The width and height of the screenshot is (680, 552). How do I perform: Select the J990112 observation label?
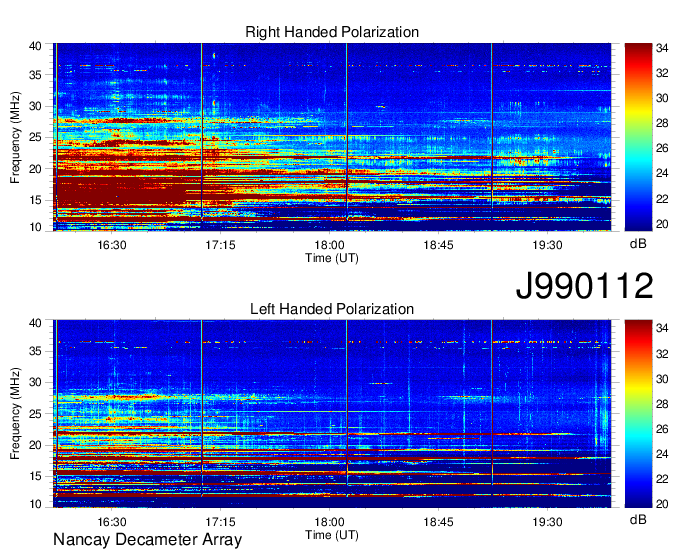(x=584, y=286)
